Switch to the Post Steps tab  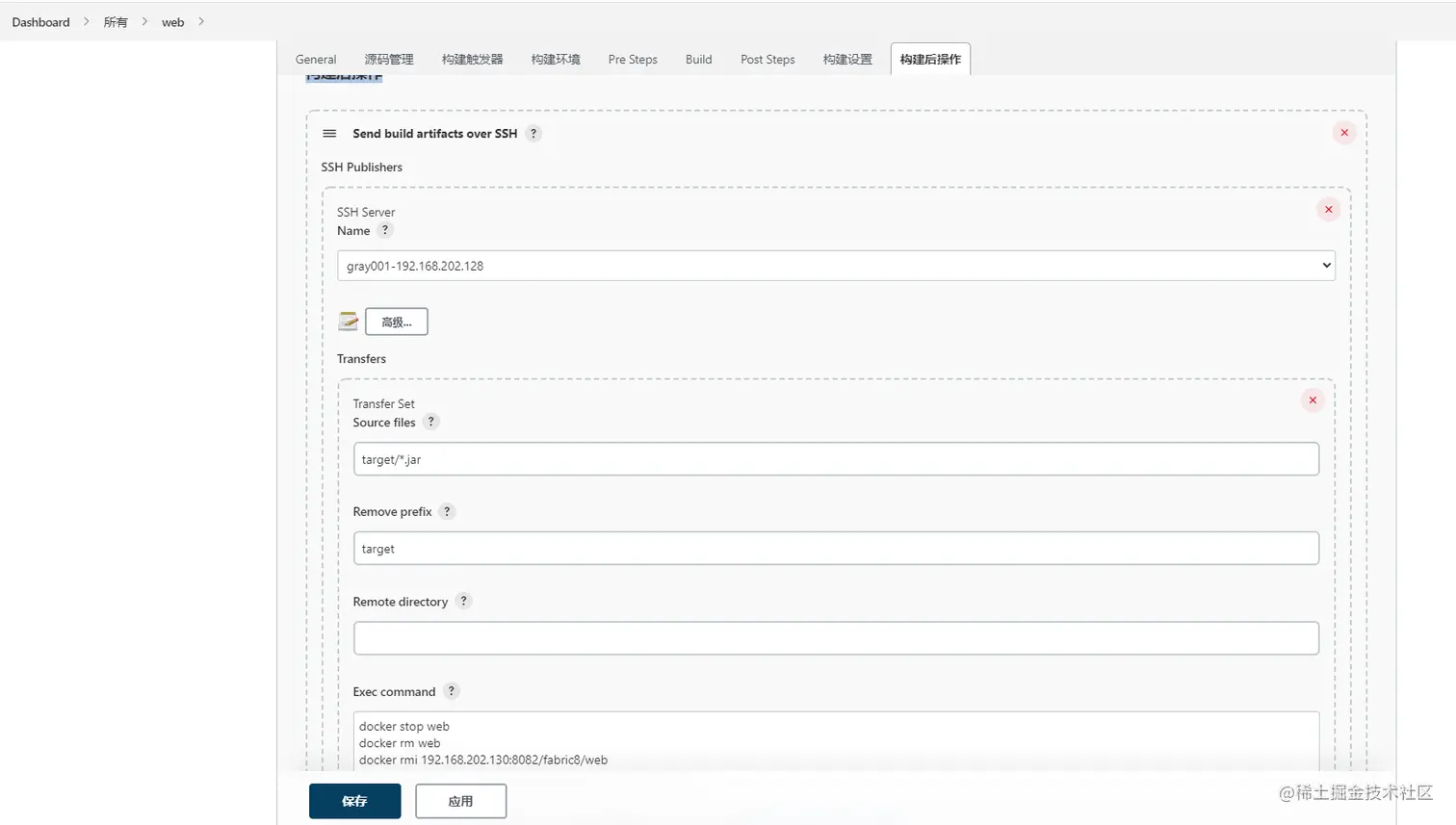click(767, 60)
